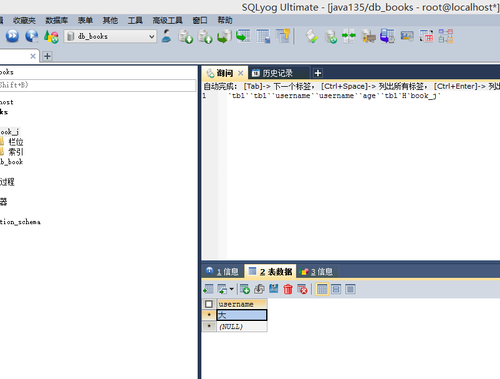This screenshot has height=379, width=500.
Task: Open the User Manager icon
Action: tap(166, 36)
